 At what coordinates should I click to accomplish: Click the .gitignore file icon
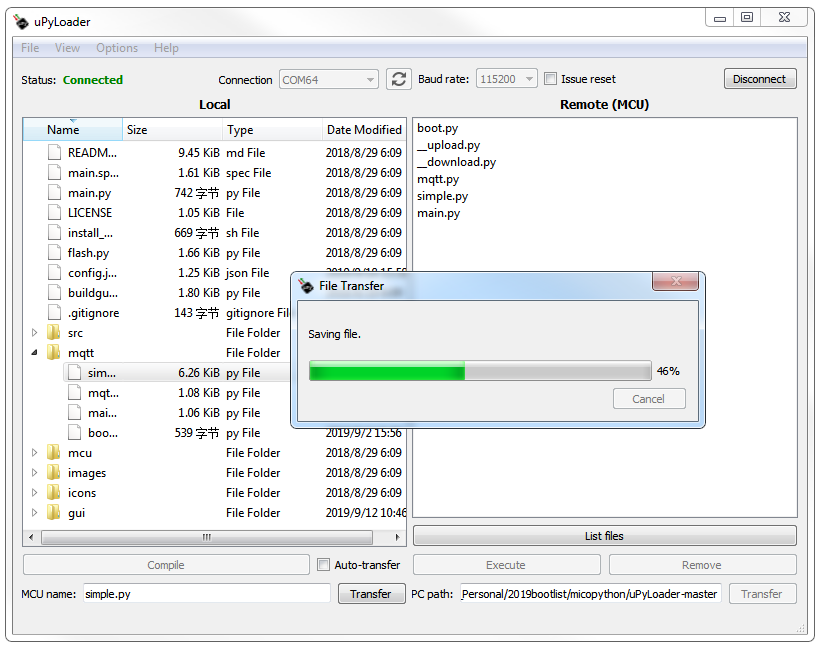click(x=55, y=312)
